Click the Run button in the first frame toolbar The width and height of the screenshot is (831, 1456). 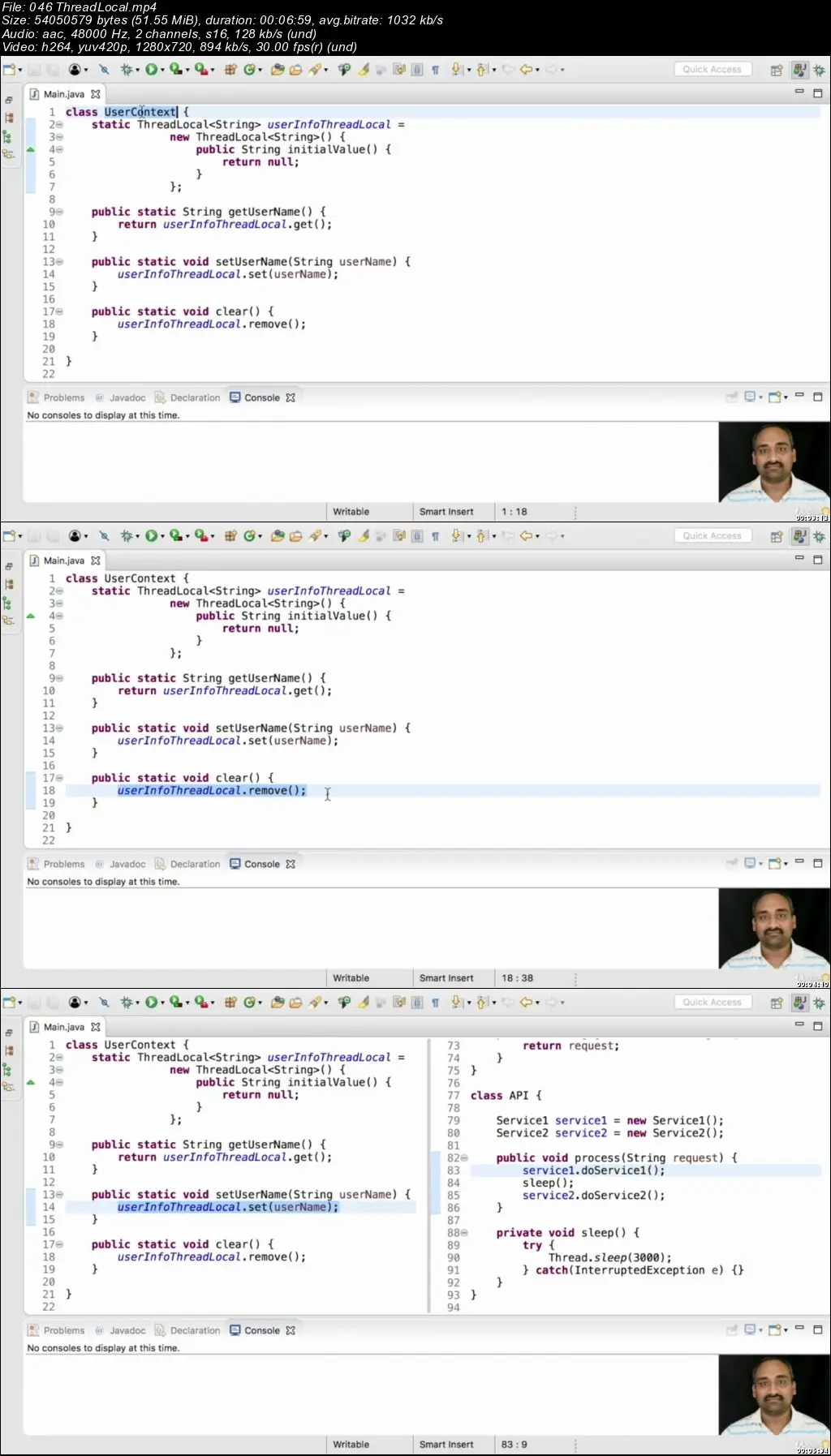[151, 70]
